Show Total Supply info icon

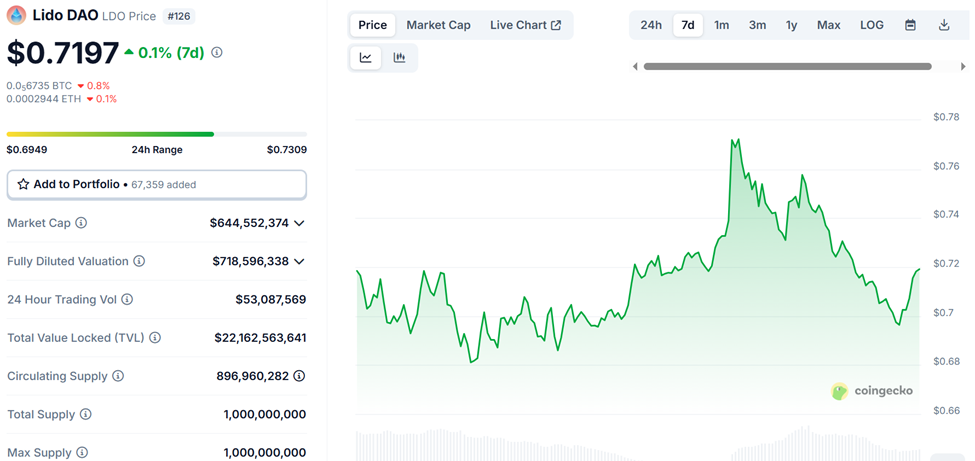click(86, 414)
